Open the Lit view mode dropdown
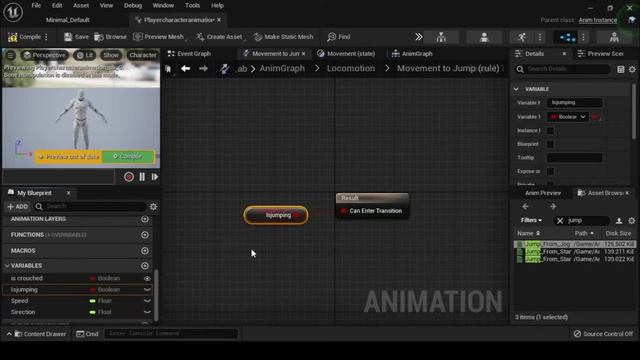The image size is (640, 360). [85, 55]
